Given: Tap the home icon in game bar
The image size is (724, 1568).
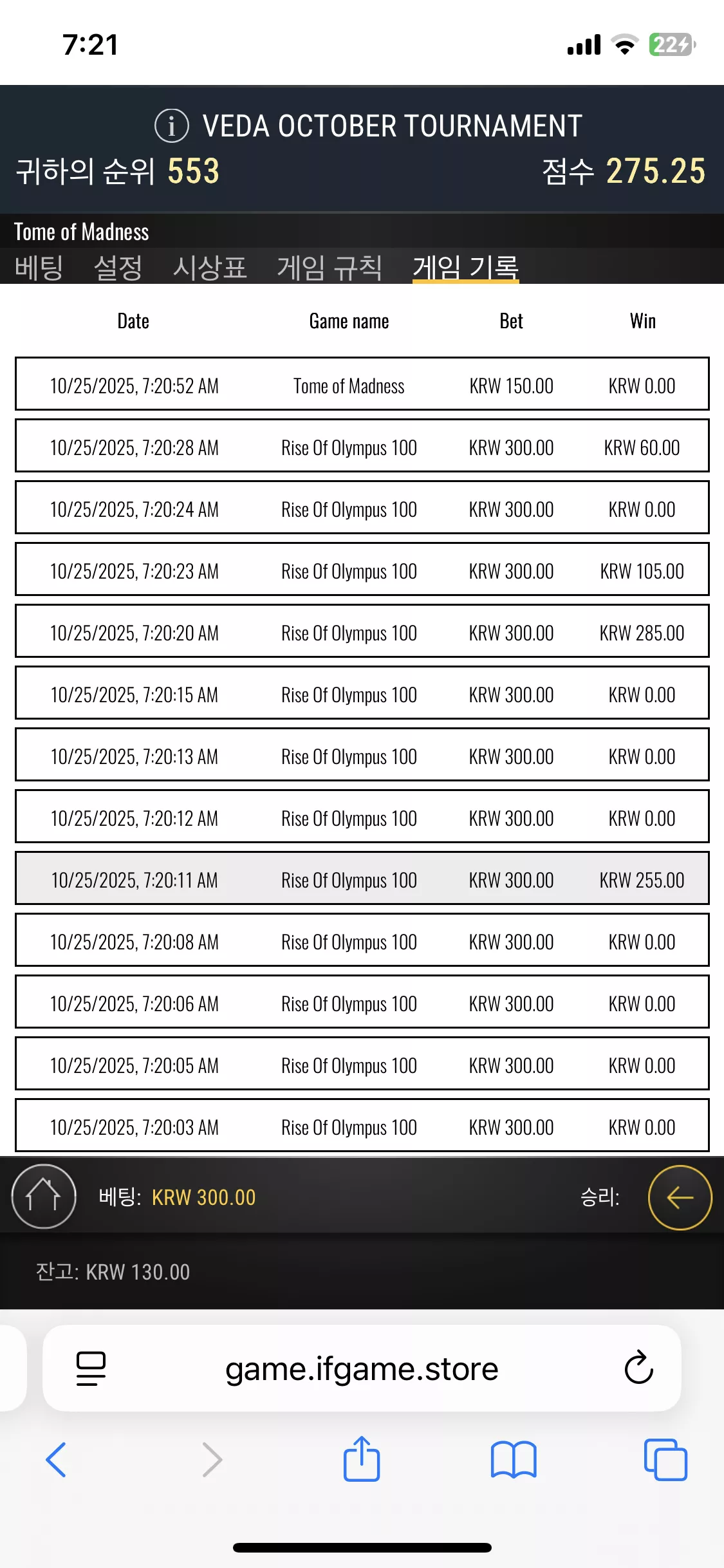Looking at the screenshot, I should click(x=44, y=1197).
